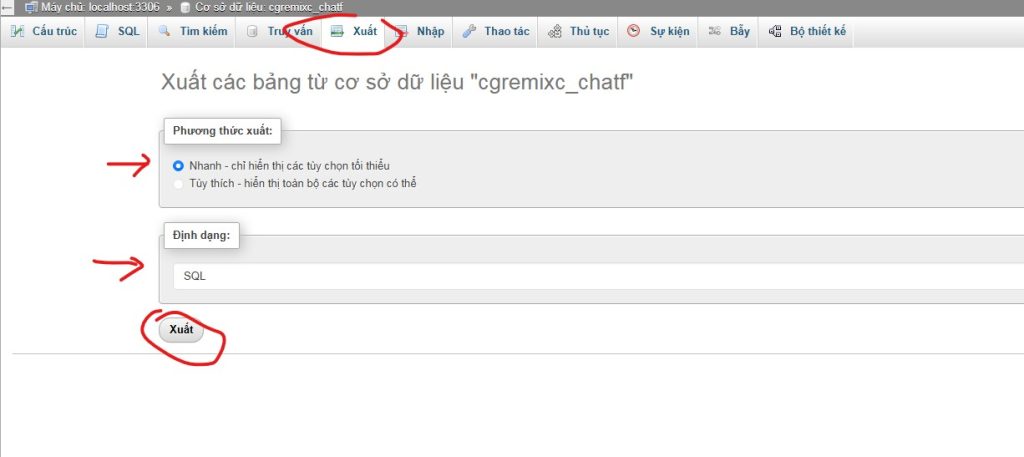1024x457 pixels.
Task: Click the Nhập import icon
Action: pos(401,32)
